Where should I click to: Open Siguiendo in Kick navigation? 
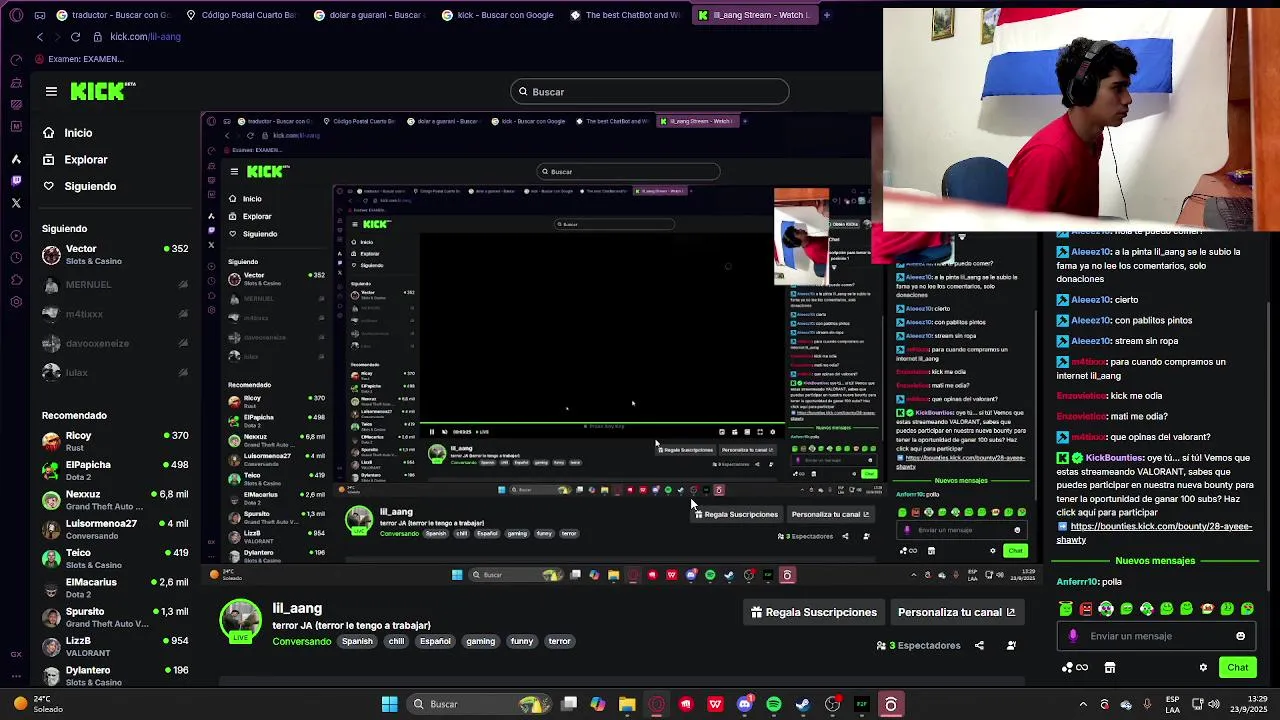(x=80, y=186)
